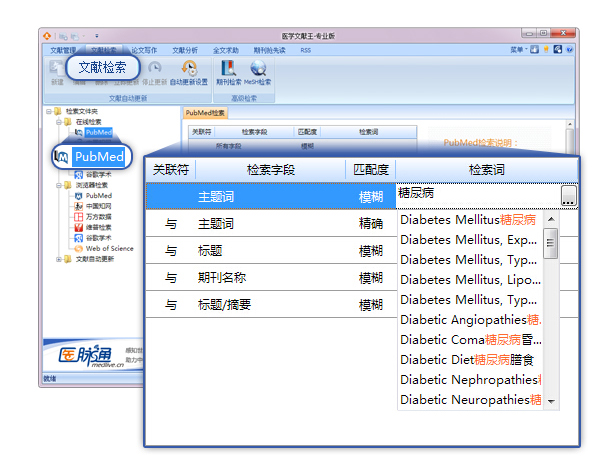Click the 医脉通 medlive.cn logo
614x476 pixels.
(90, 357)
